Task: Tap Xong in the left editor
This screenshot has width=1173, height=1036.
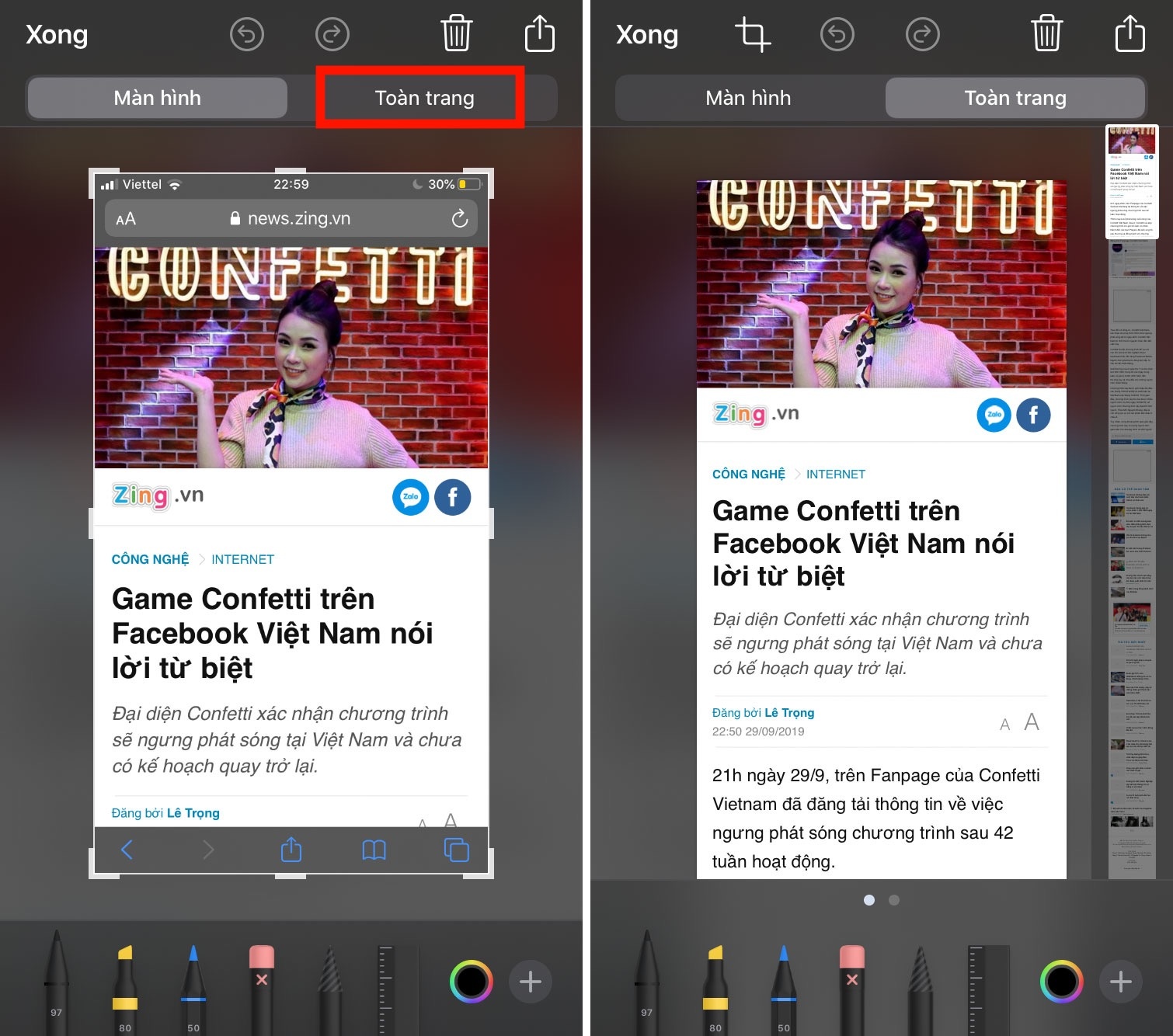Action: pos(57,35)
